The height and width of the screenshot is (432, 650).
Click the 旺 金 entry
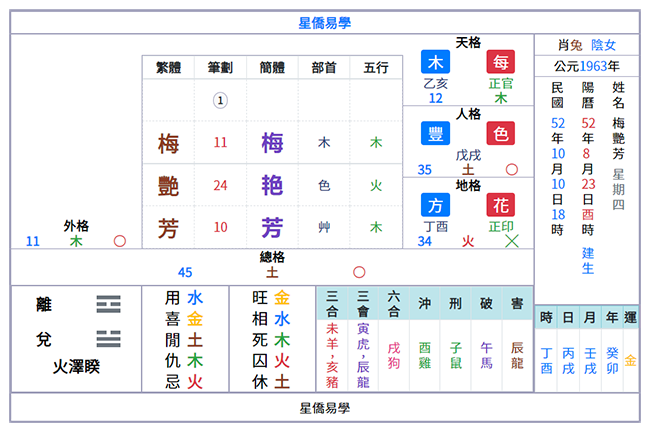click(x=271, y=298)
